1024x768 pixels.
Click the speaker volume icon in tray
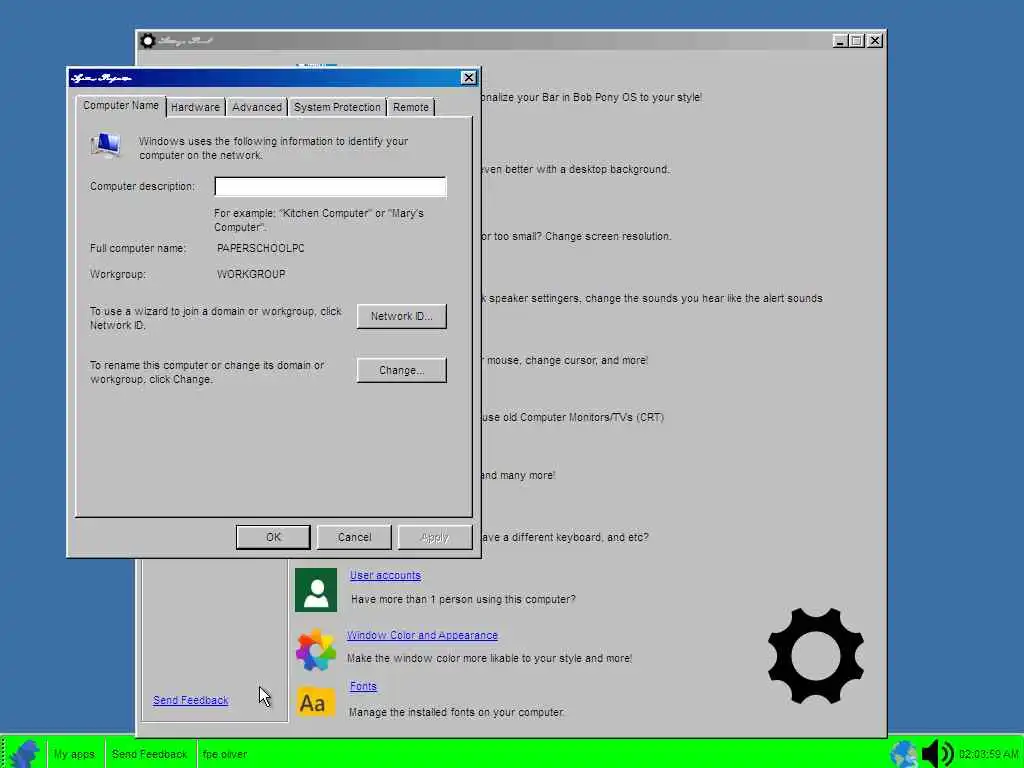click(937, 754)
